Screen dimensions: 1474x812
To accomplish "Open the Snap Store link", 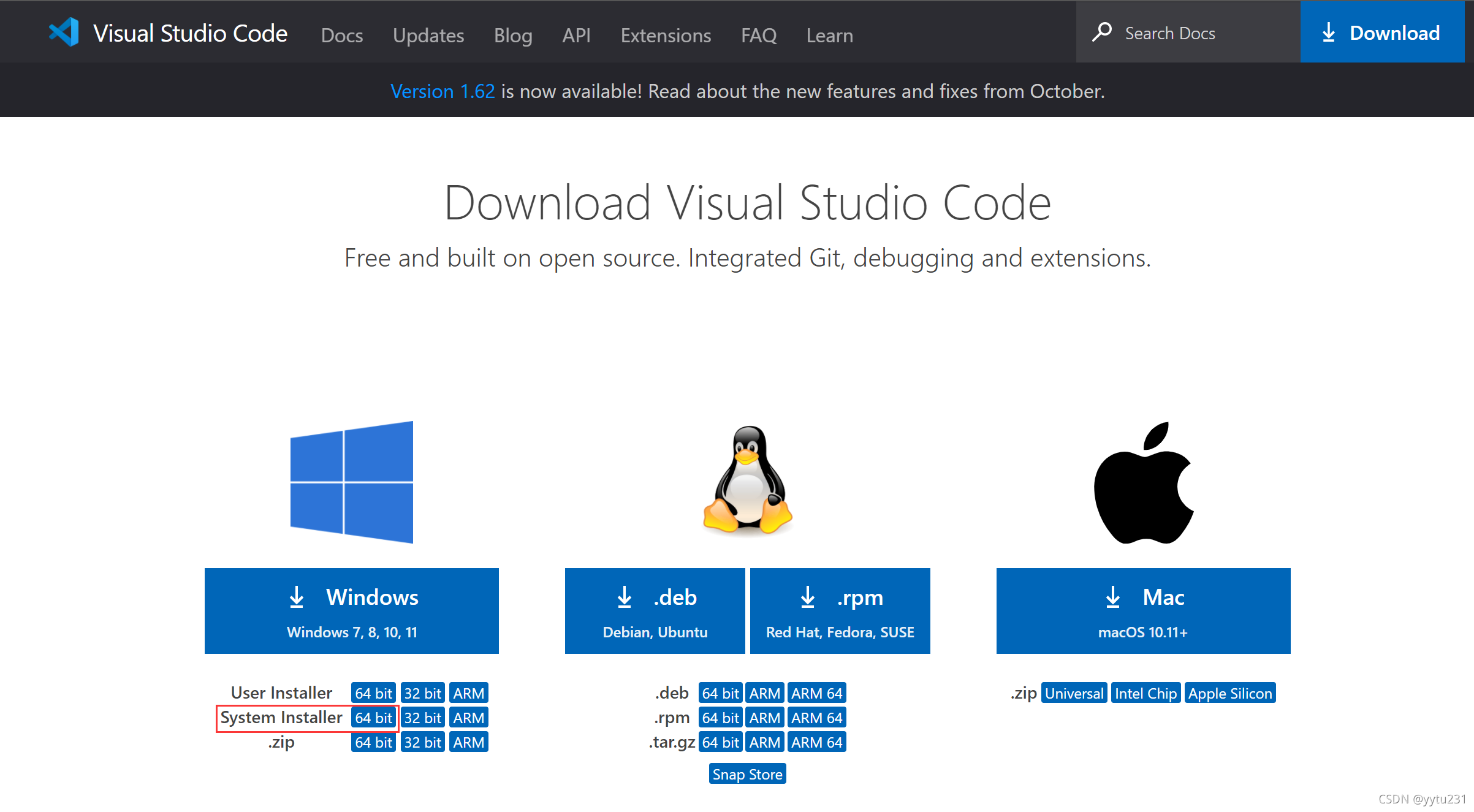I will point(747,774).
